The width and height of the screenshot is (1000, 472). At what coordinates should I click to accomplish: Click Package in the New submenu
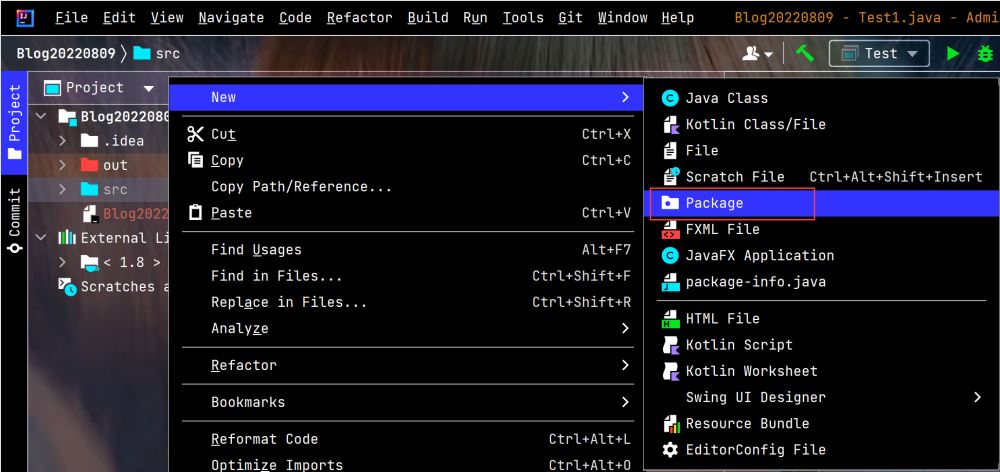tap(714, 203)
